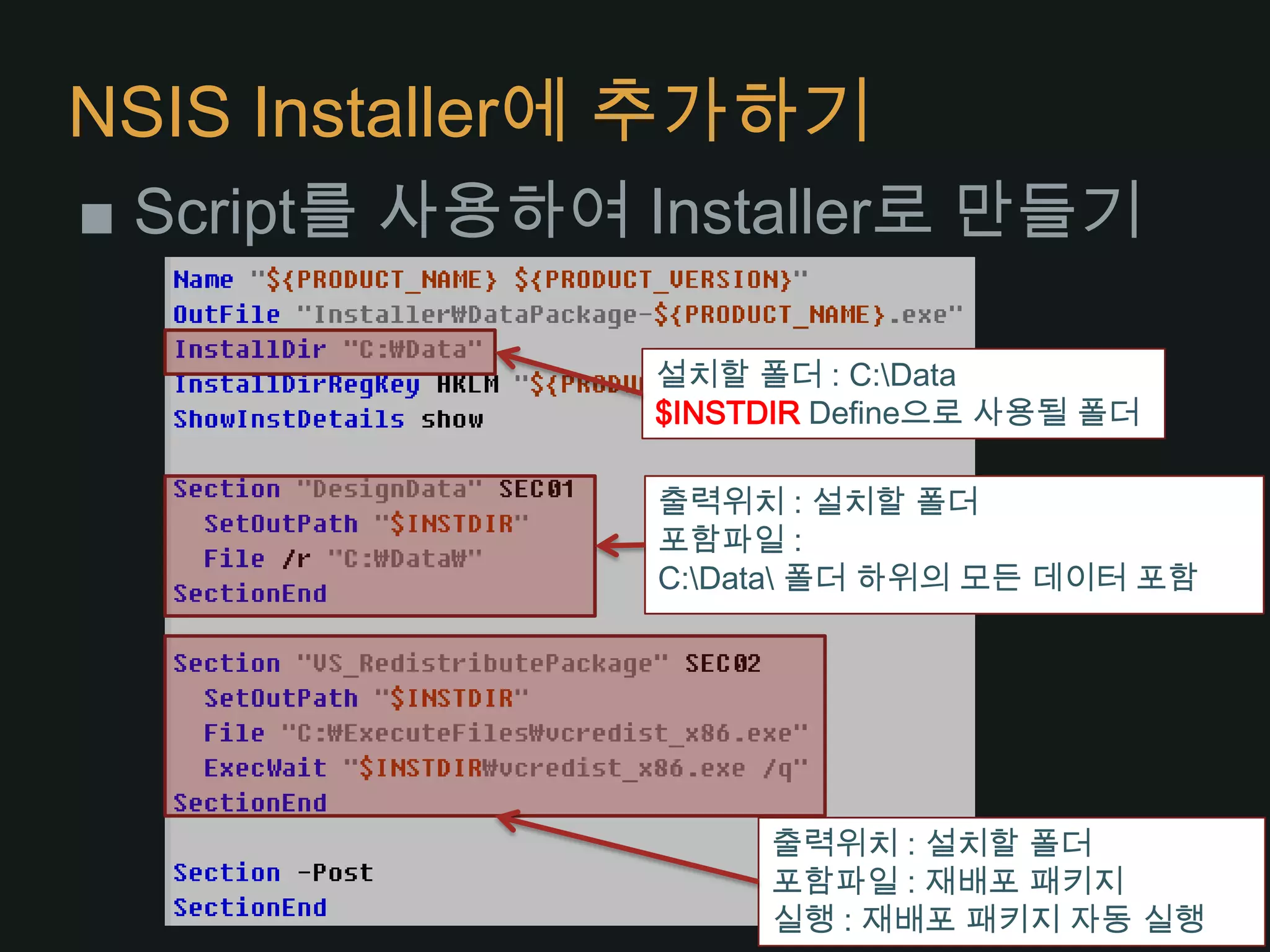Click "포함파일 : 재배포 패키지" text
The image size is (1270, 952).
pyautogui.click(x=948, y=880)
